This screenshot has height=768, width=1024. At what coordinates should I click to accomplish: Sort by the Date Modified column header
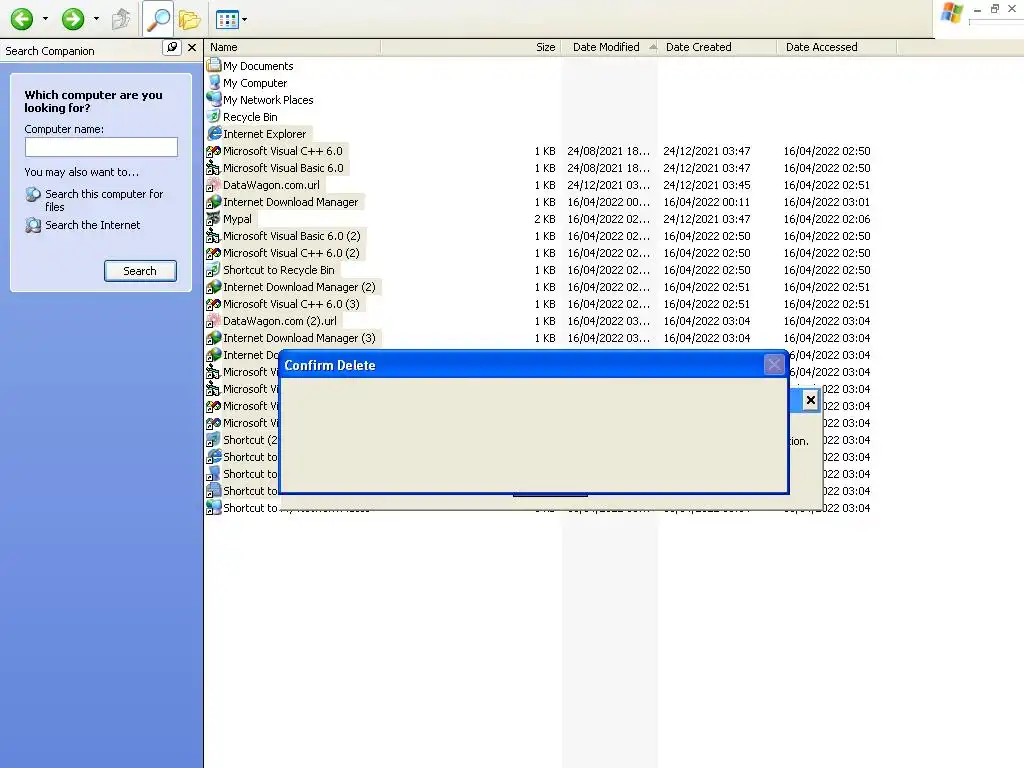pos(610,47)
